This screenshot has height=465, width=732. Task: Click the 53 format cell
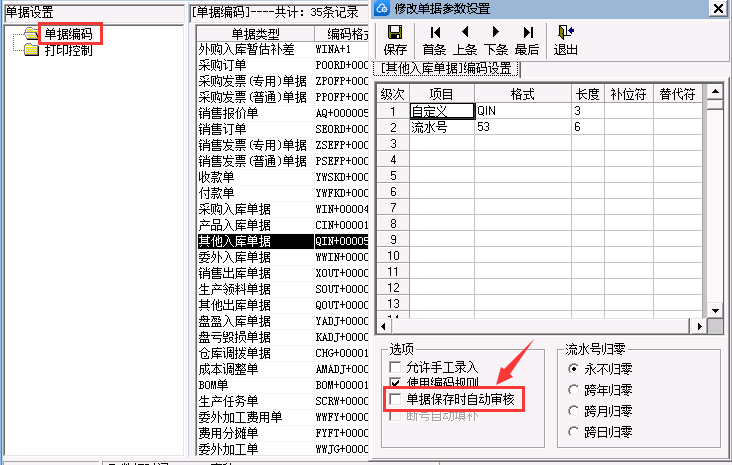(523, 127)
